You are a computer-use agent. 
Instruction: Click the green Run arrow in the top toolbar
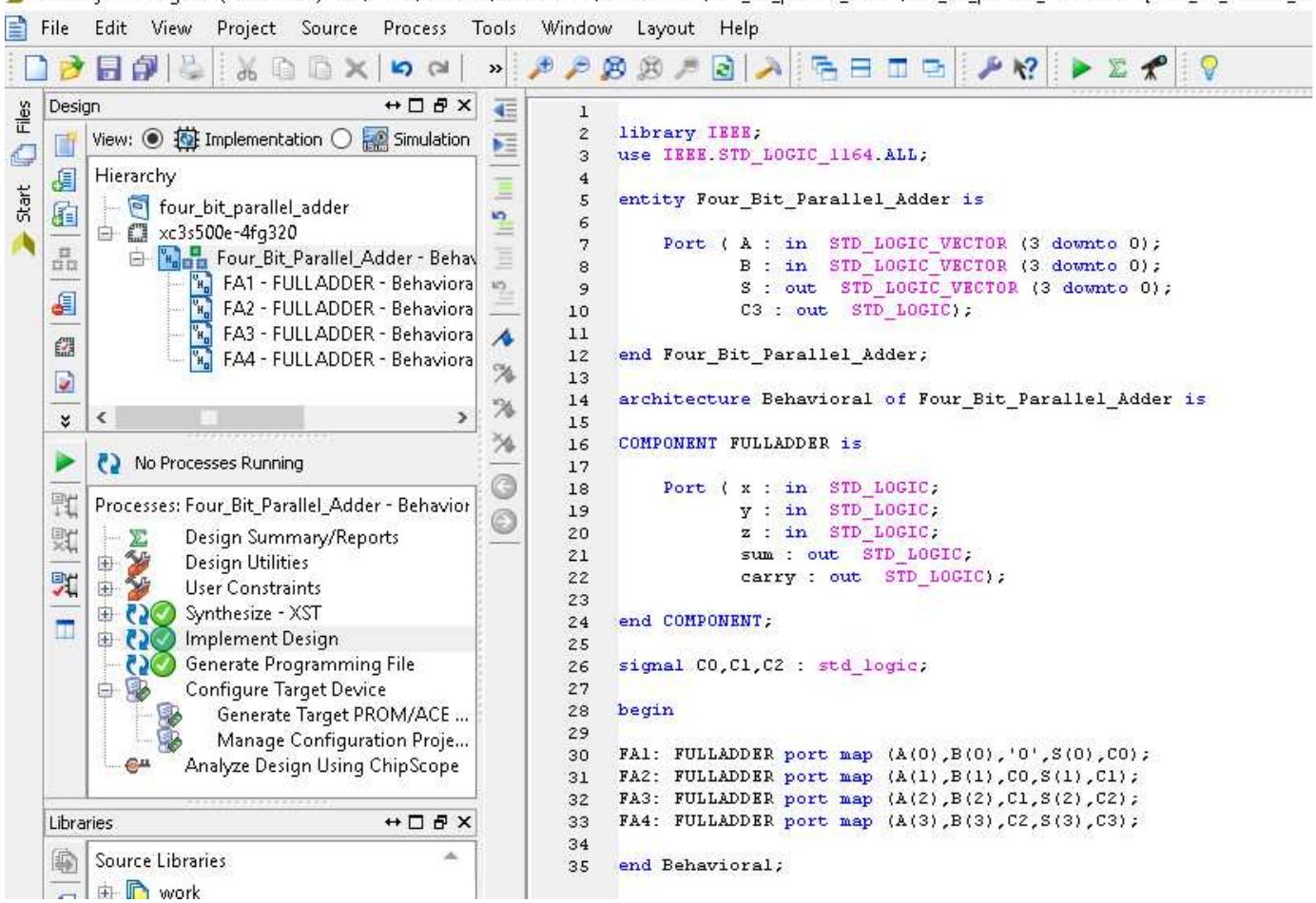pos(1081,67)
